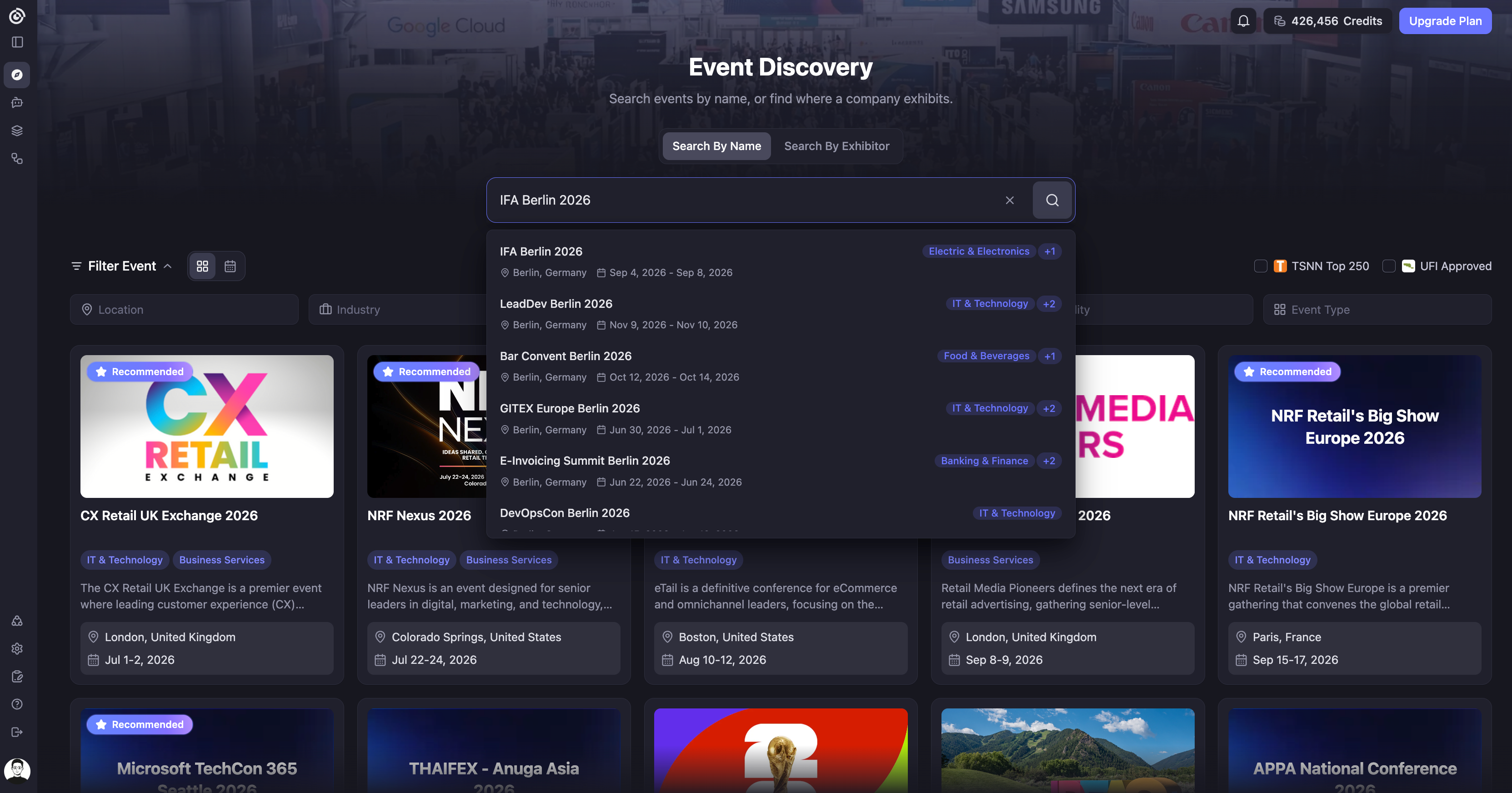Click the Event Type grid icon
The height and width of the screenshot is (793, 1512).
pos(1280,309)
